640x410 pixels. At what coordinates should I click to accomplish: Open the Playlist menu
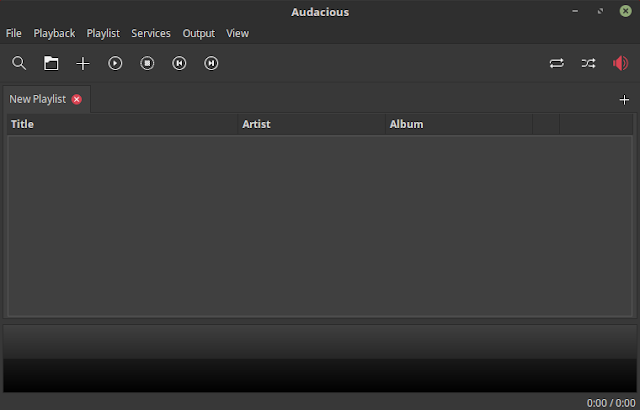(103, 33)
